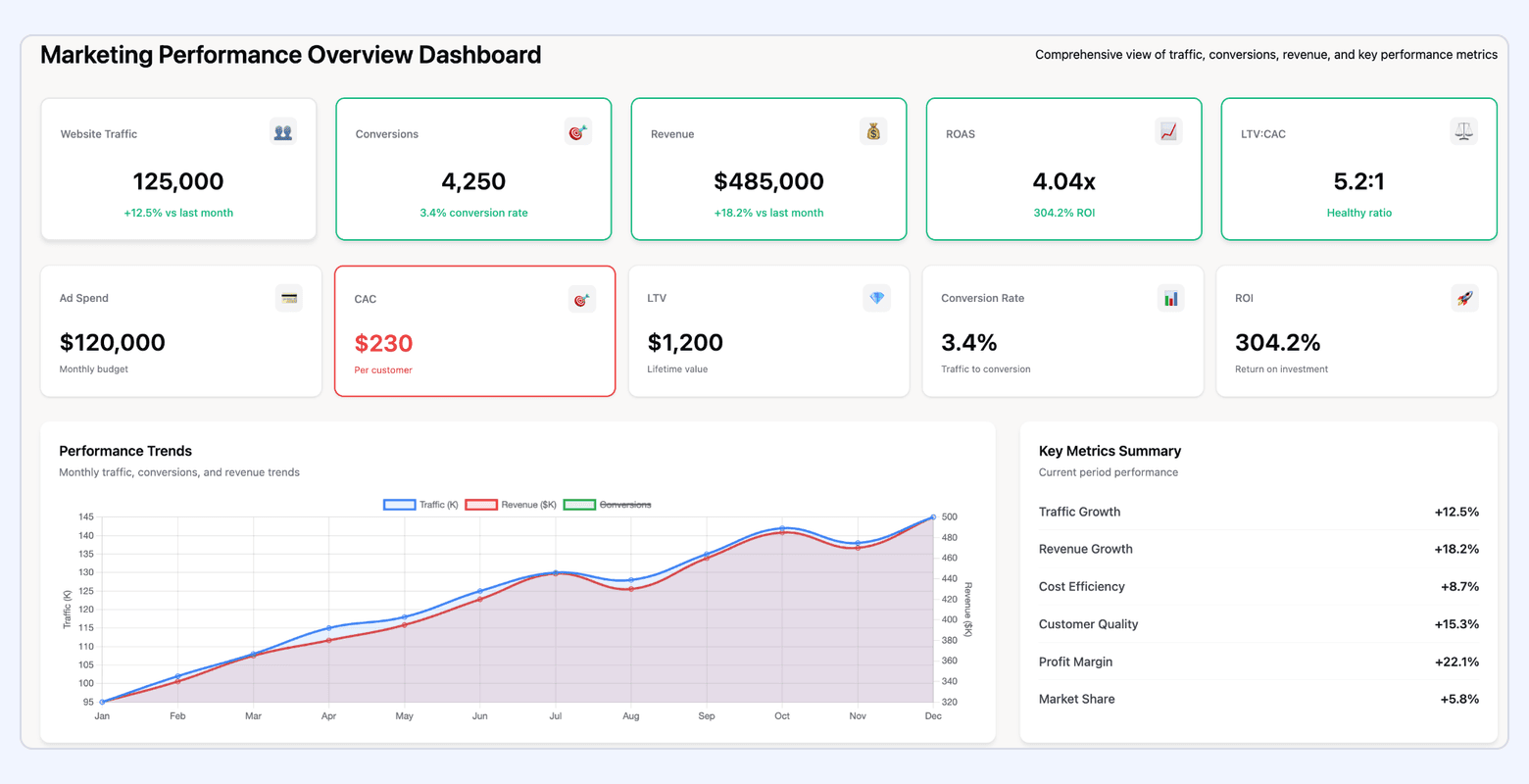Image resolution: width=1529 pixels, height=784 pixels.
Task: Click the Profit Margin summary row
Action: point(1258,661)
